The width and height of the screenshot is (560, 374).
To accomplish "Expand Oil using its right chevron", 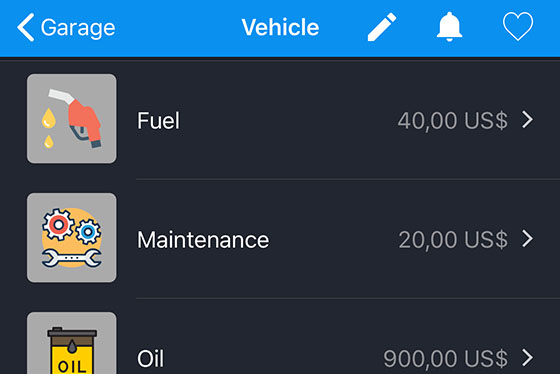I will coord(528,358).
